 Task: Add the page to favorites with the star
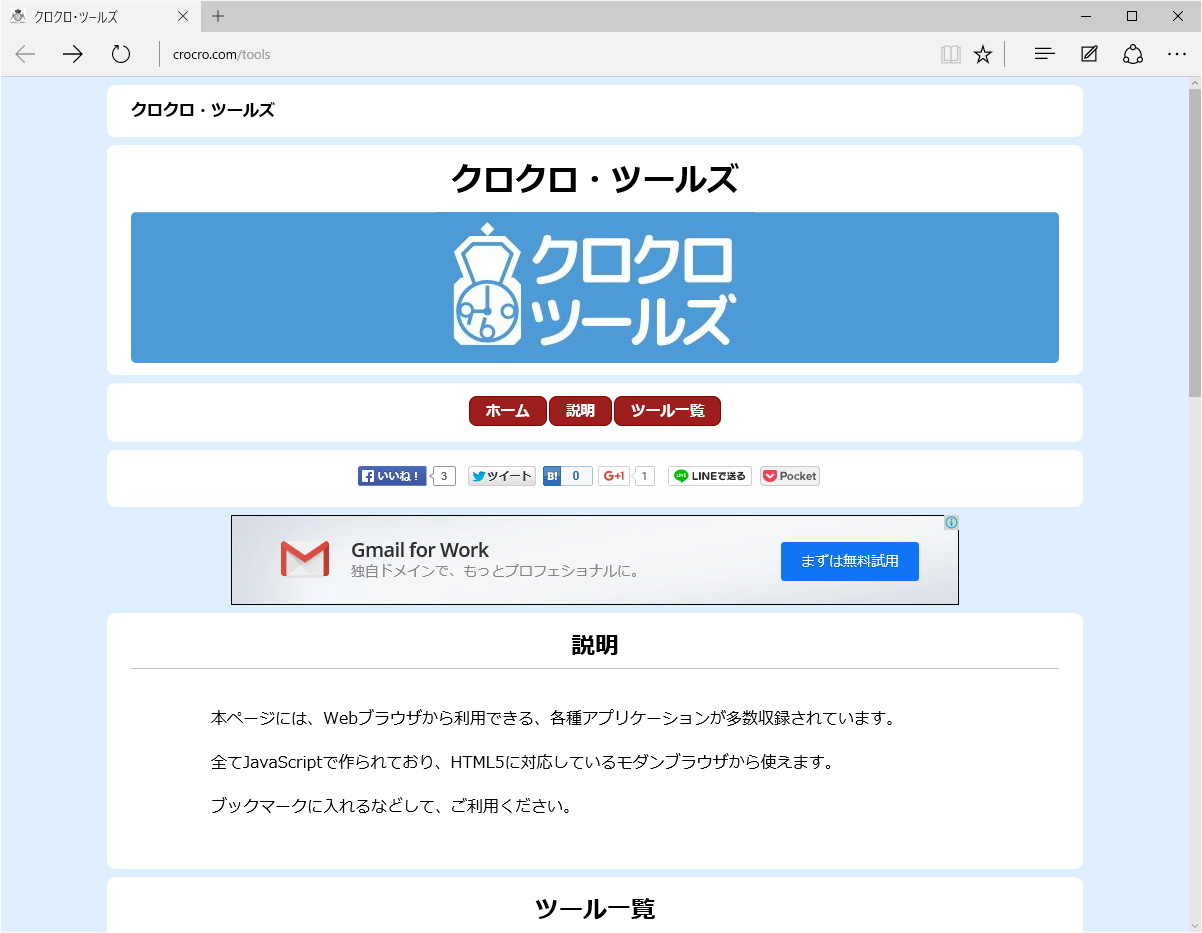click(983, 54)
